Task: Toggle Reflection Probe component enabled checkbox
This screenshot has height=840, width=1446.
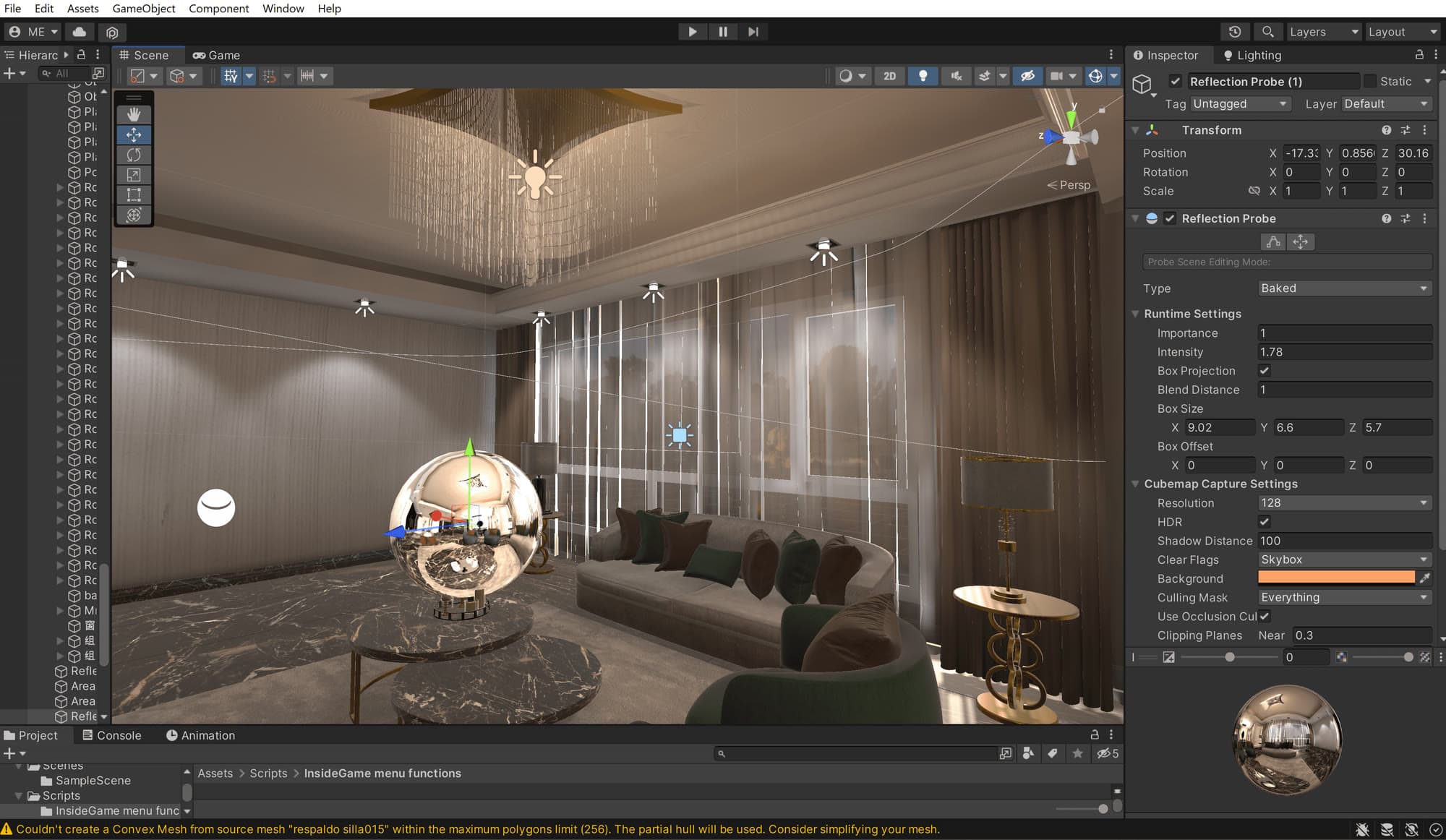Action: click(x=1170, y=218)
